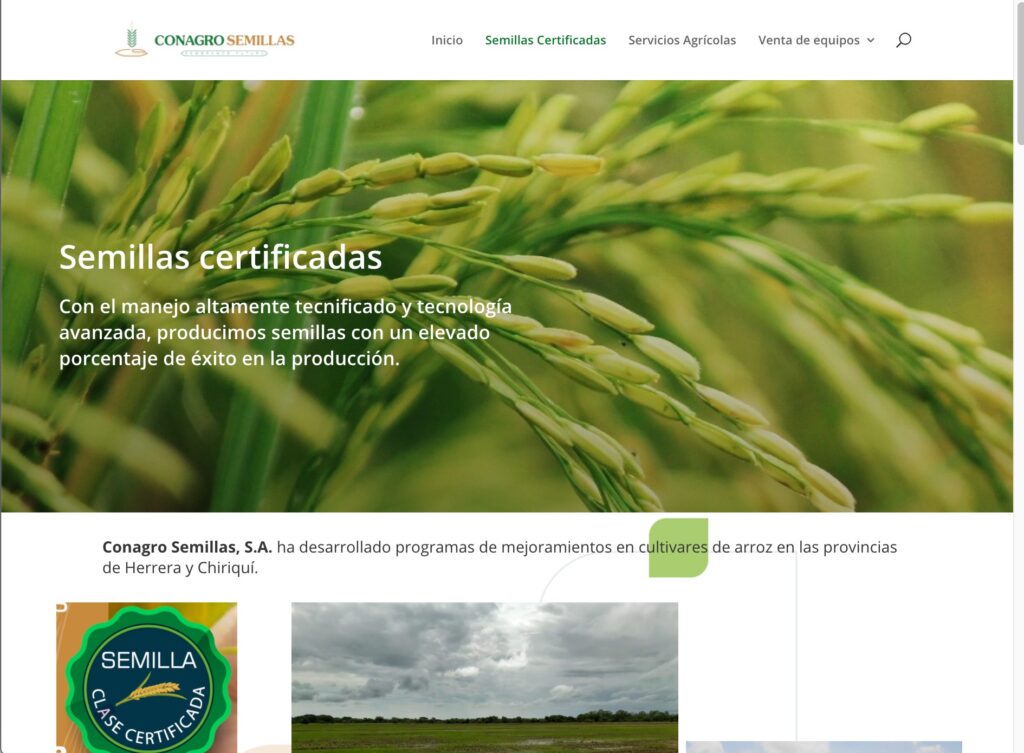The width and height of the screenshot is (1024, 753).
Task: Collapse the Venta de equipos submenu arrow
Action: tap(870, 41)
